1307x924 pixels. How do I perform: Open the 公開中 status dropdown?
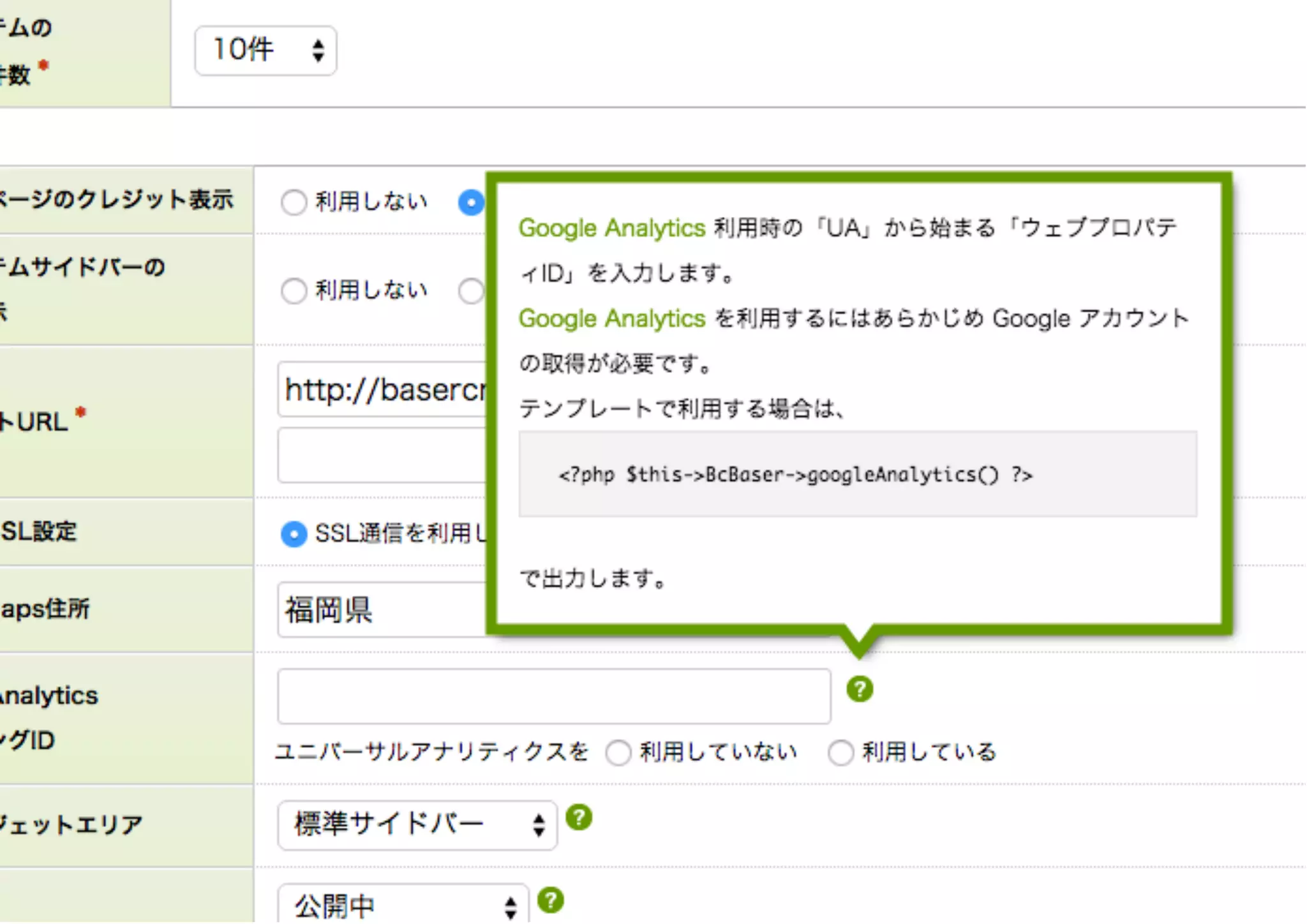(x=403, y=905)
